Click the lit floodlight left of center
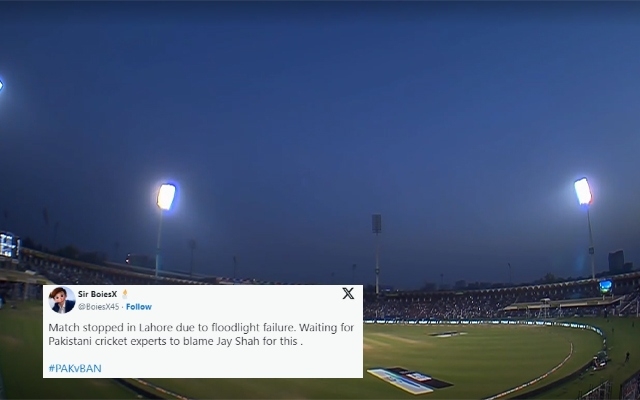Viewport: 640px width, 400px height. pos(166,195)
